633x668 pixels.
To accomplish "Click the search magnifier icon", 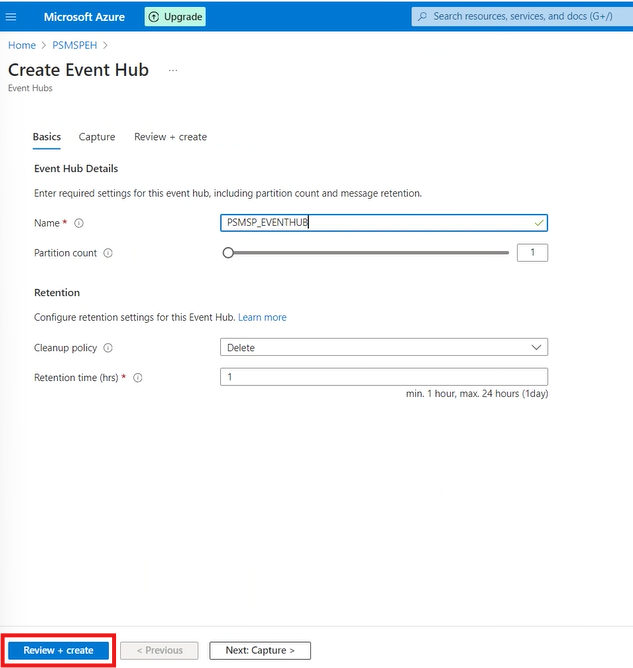I will (423, 17).
